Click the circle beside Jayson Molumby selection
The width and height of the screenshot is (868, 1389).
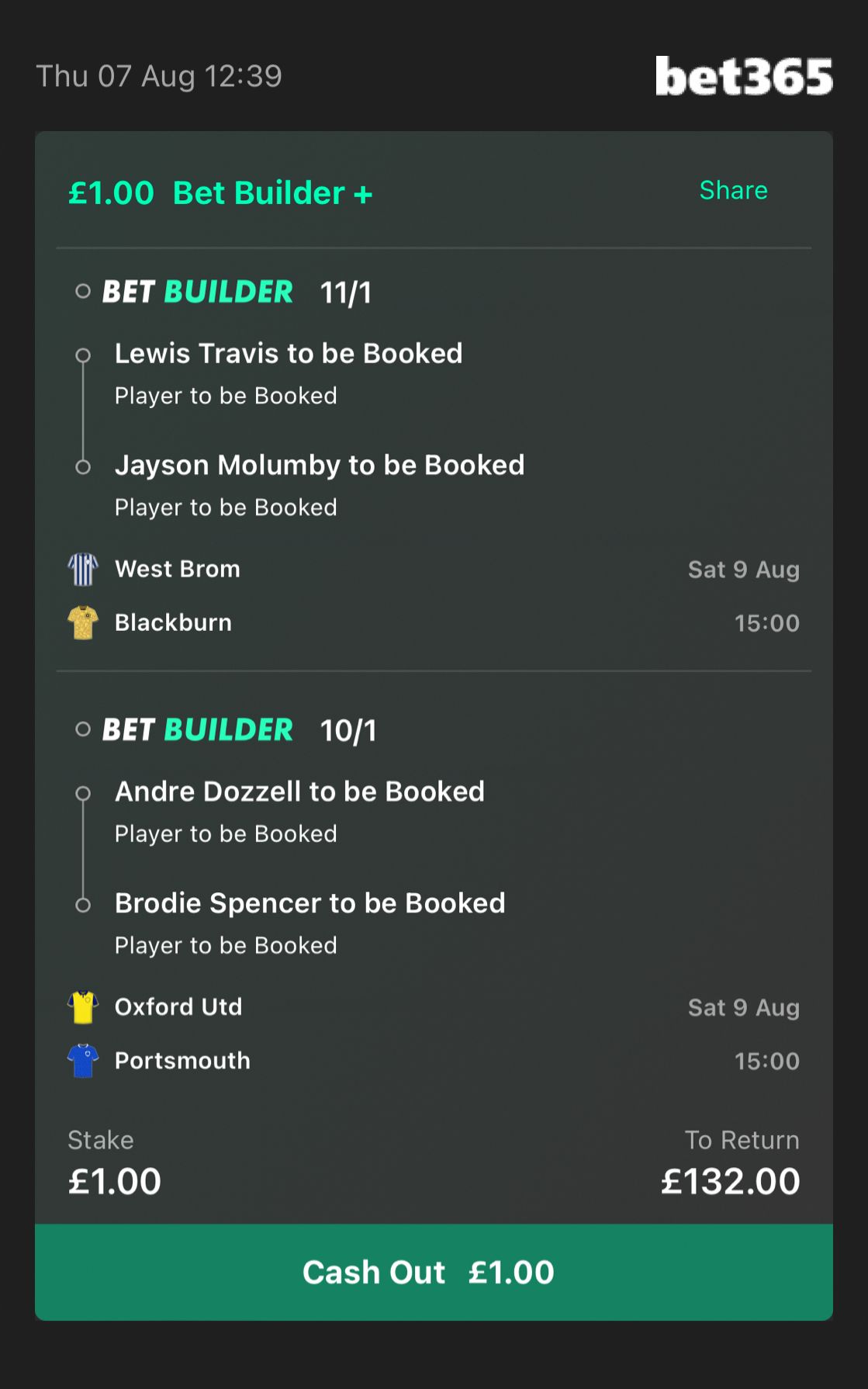coord(83,467)
